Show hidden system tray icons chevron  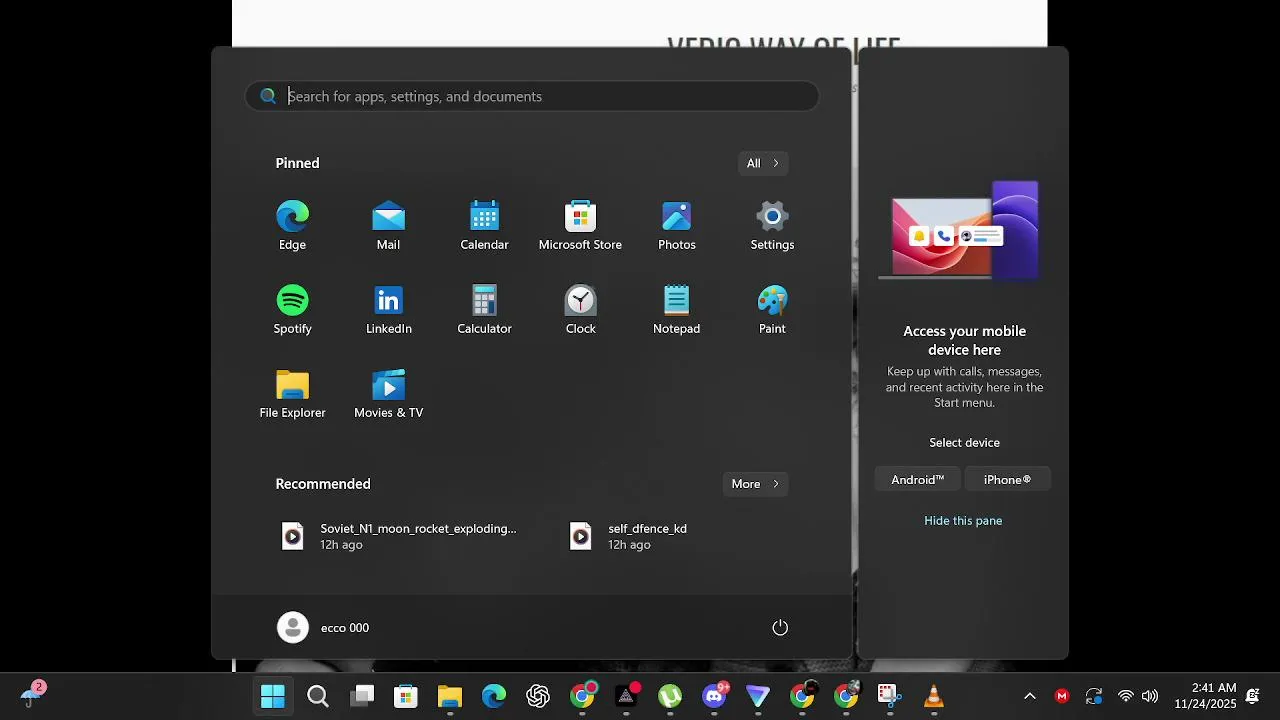tap(1029, 696)
